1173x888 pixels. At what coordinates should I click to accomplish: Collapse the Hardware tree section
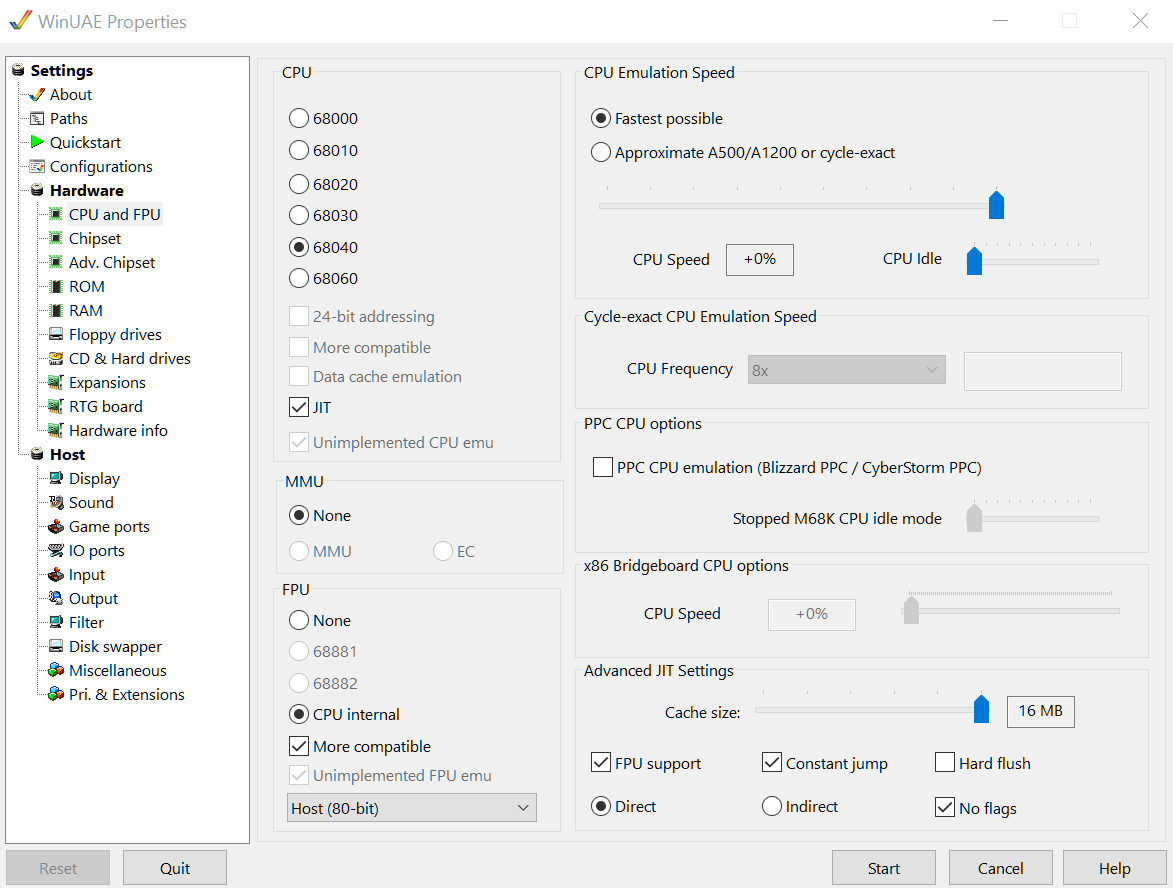point(37,190)
